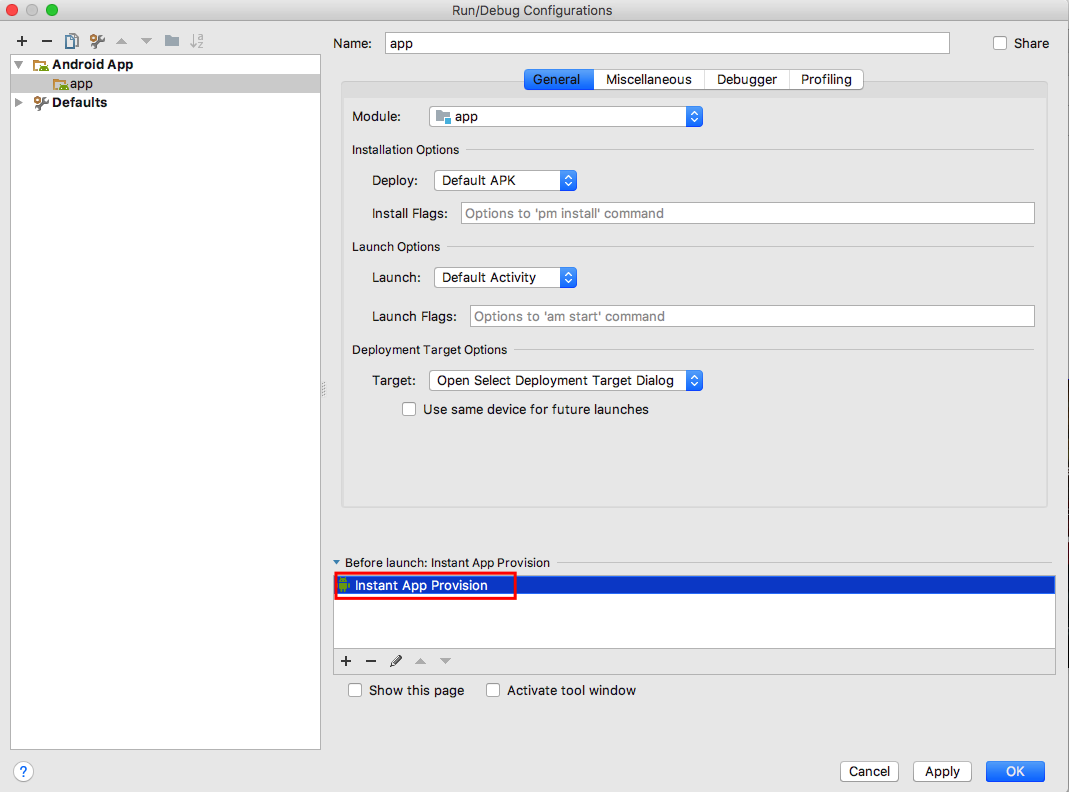Edit the selected before launch task
Viewport: 1069px width, 792px height.
pyautogui.click(x=395, y=661)
